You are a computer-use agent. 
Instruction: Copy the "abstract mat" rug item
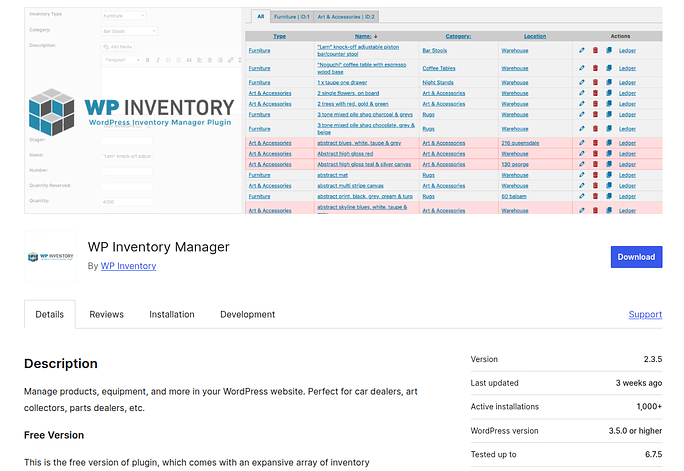tap(609, 175)
